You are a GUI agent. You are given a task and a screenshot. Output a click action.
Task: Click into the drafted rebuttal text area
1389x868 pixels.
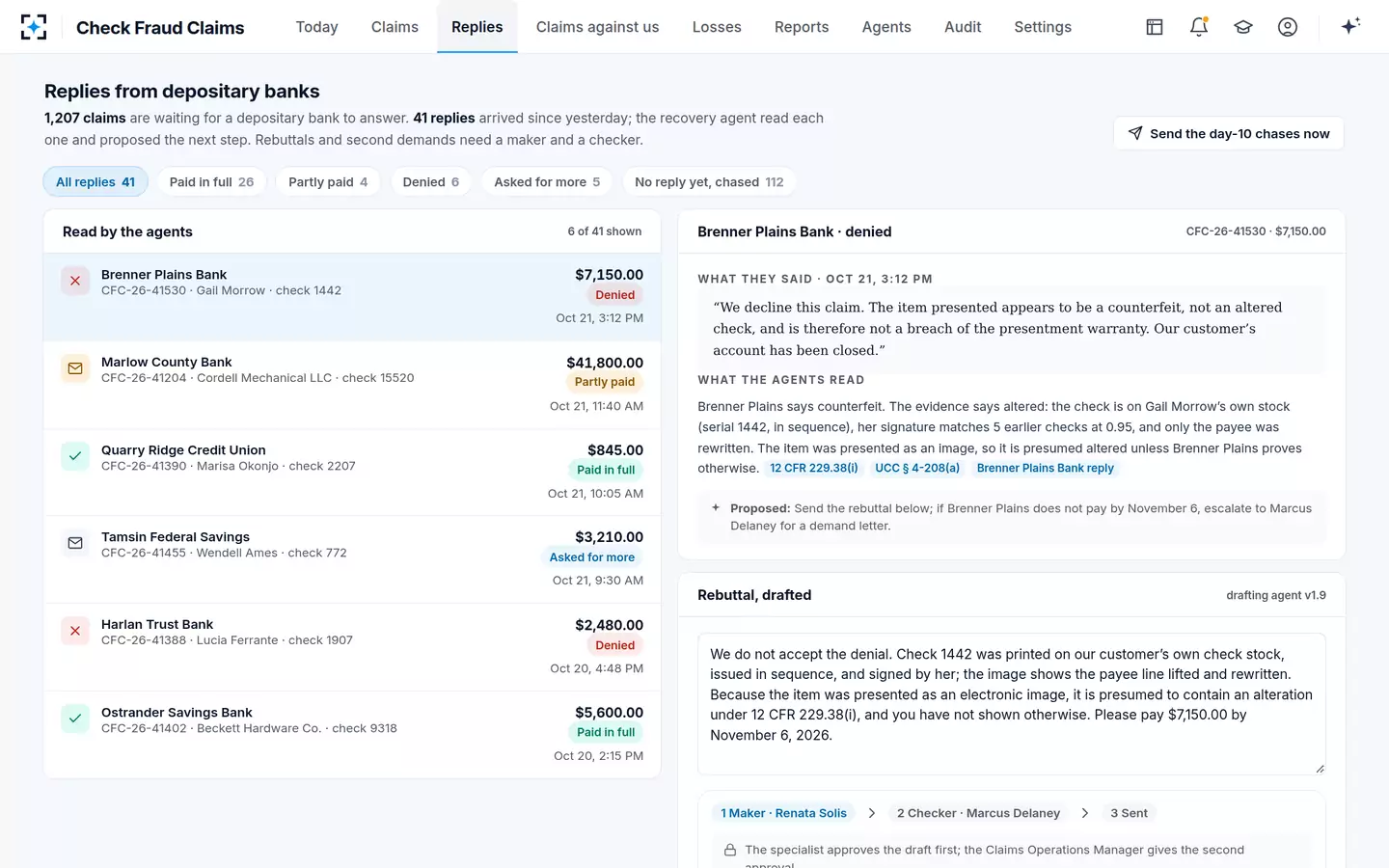pyautogui.click(x=1011, y=704)
